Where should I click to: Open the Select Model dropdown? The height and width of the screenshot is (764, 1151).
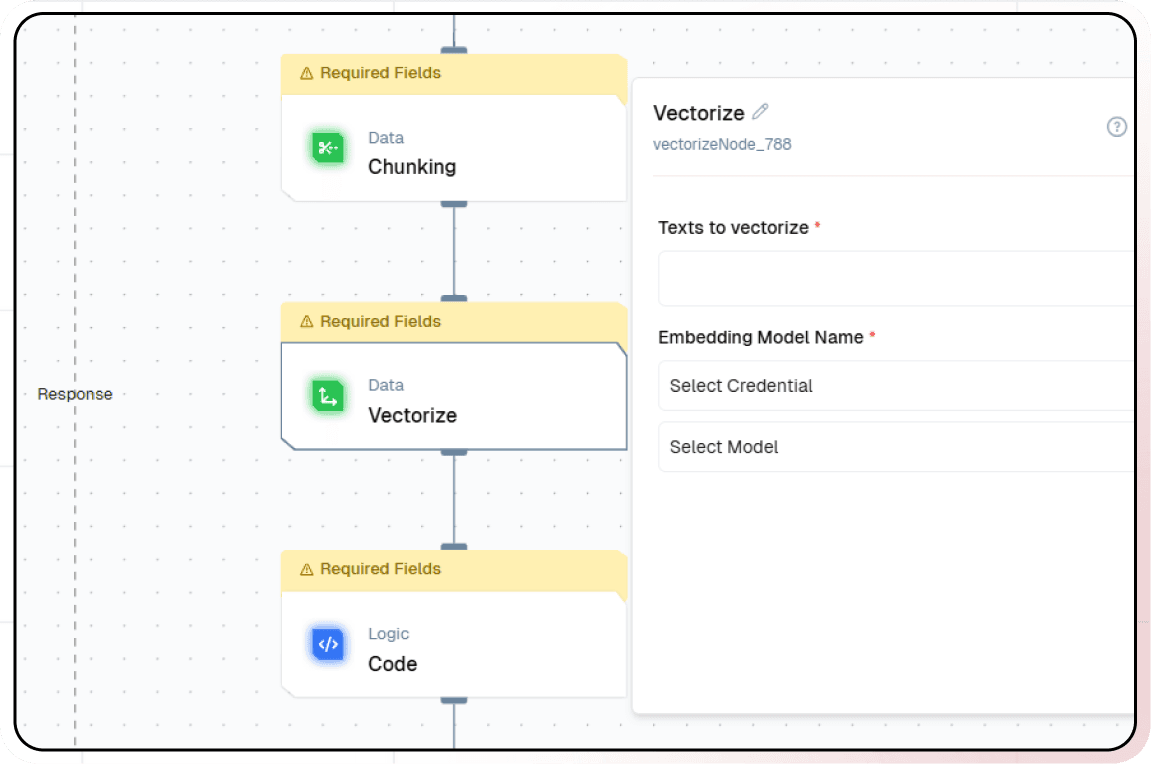(x=895, y=447)
